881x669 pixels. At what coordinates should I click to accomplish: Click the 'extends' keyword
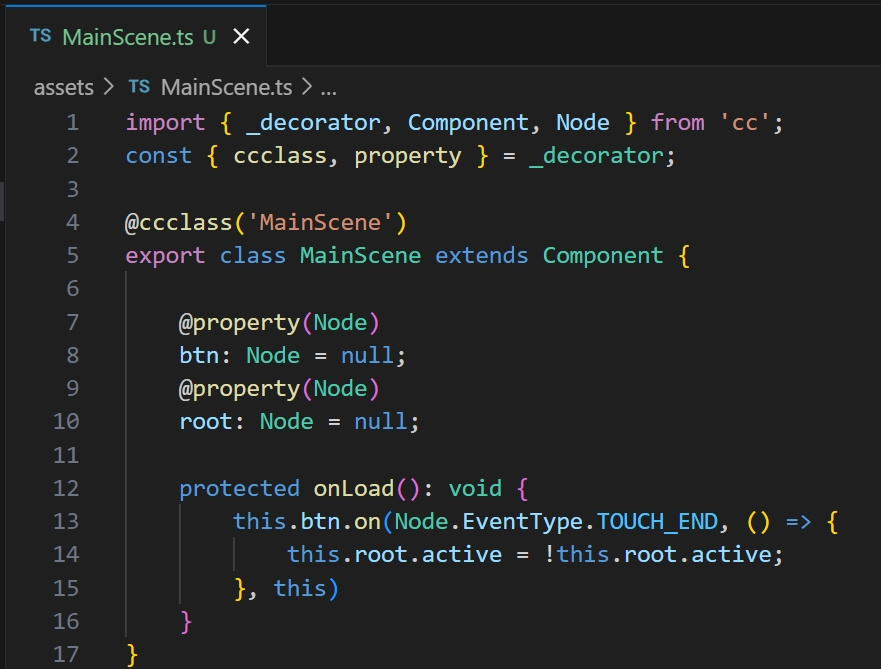(x=482, y=256)
